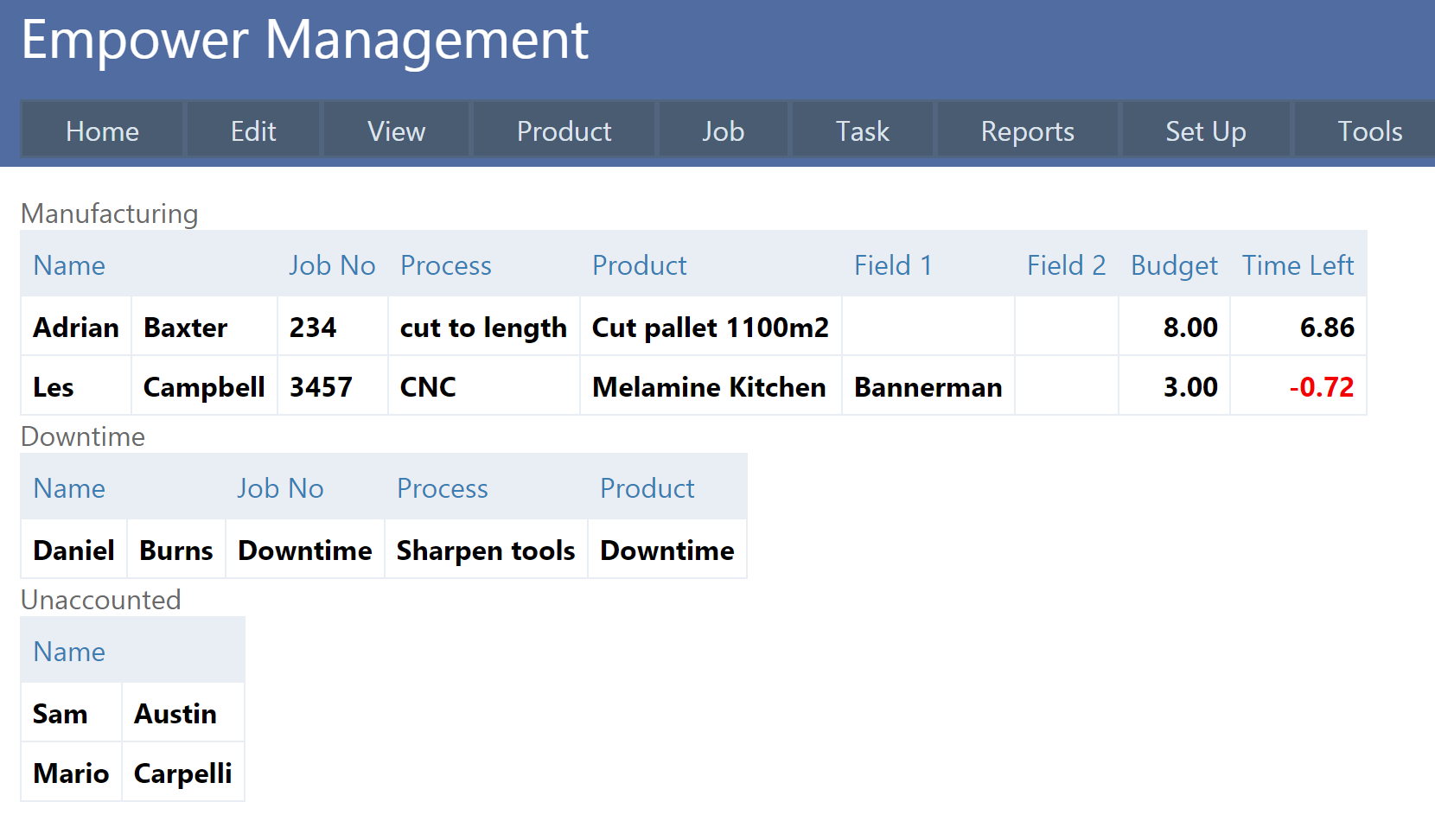The width and height of the screenshot is (1435, 840).
Task: Click the Time Left column header
Action: coord(1297,265)
